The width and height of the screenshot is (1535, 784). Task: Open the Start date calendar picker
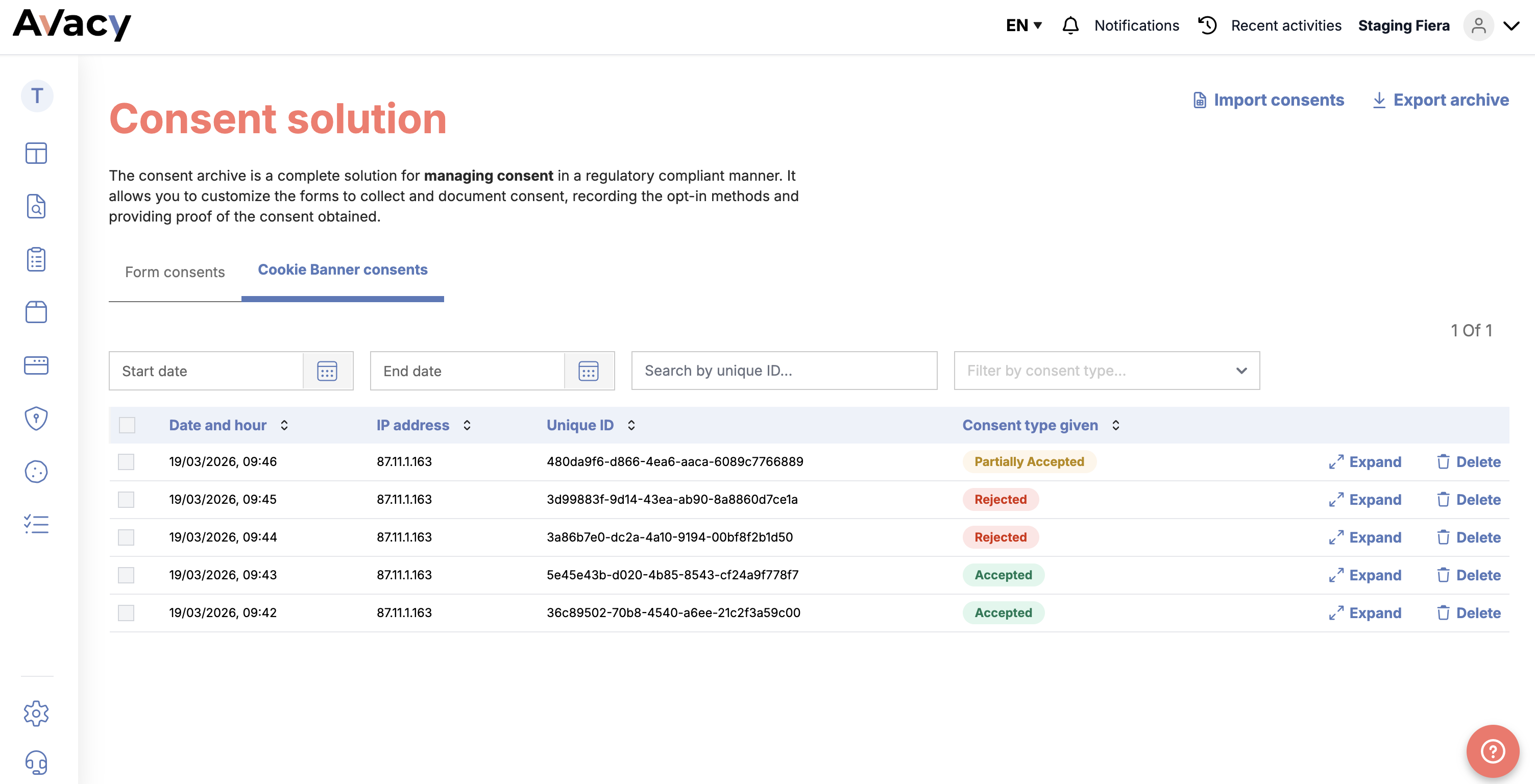[327, 371]
